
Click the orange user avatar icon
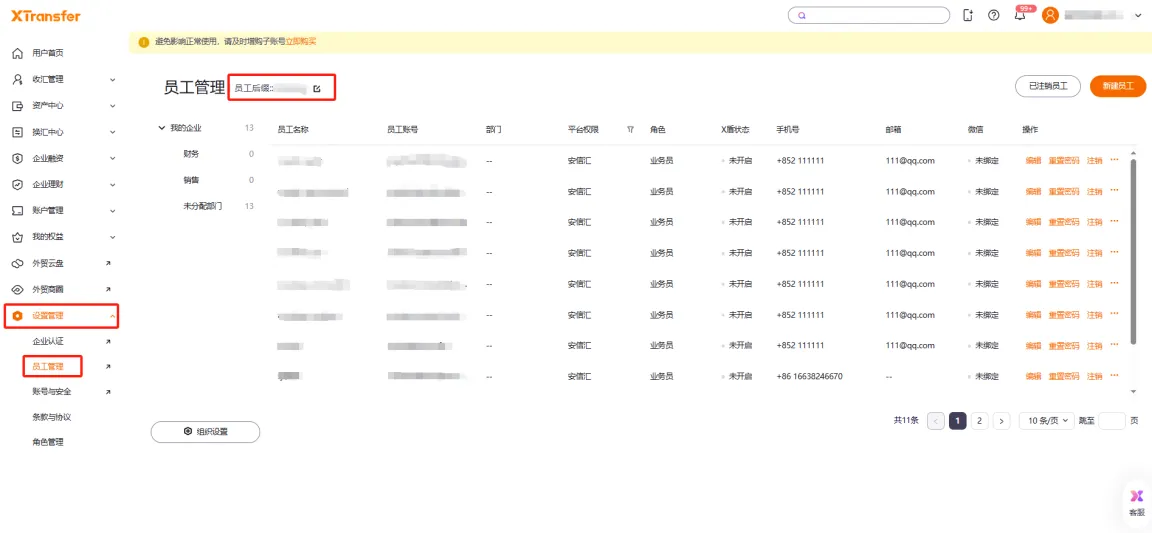pos(1050,16)
